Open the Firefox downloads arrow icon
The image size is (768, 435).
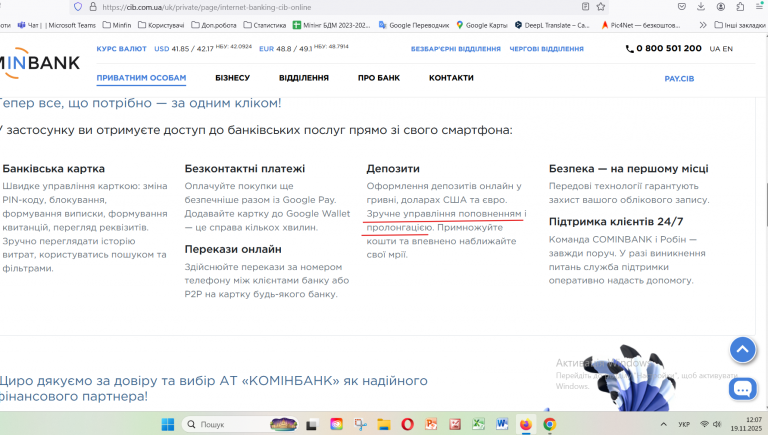pos(701,6)
